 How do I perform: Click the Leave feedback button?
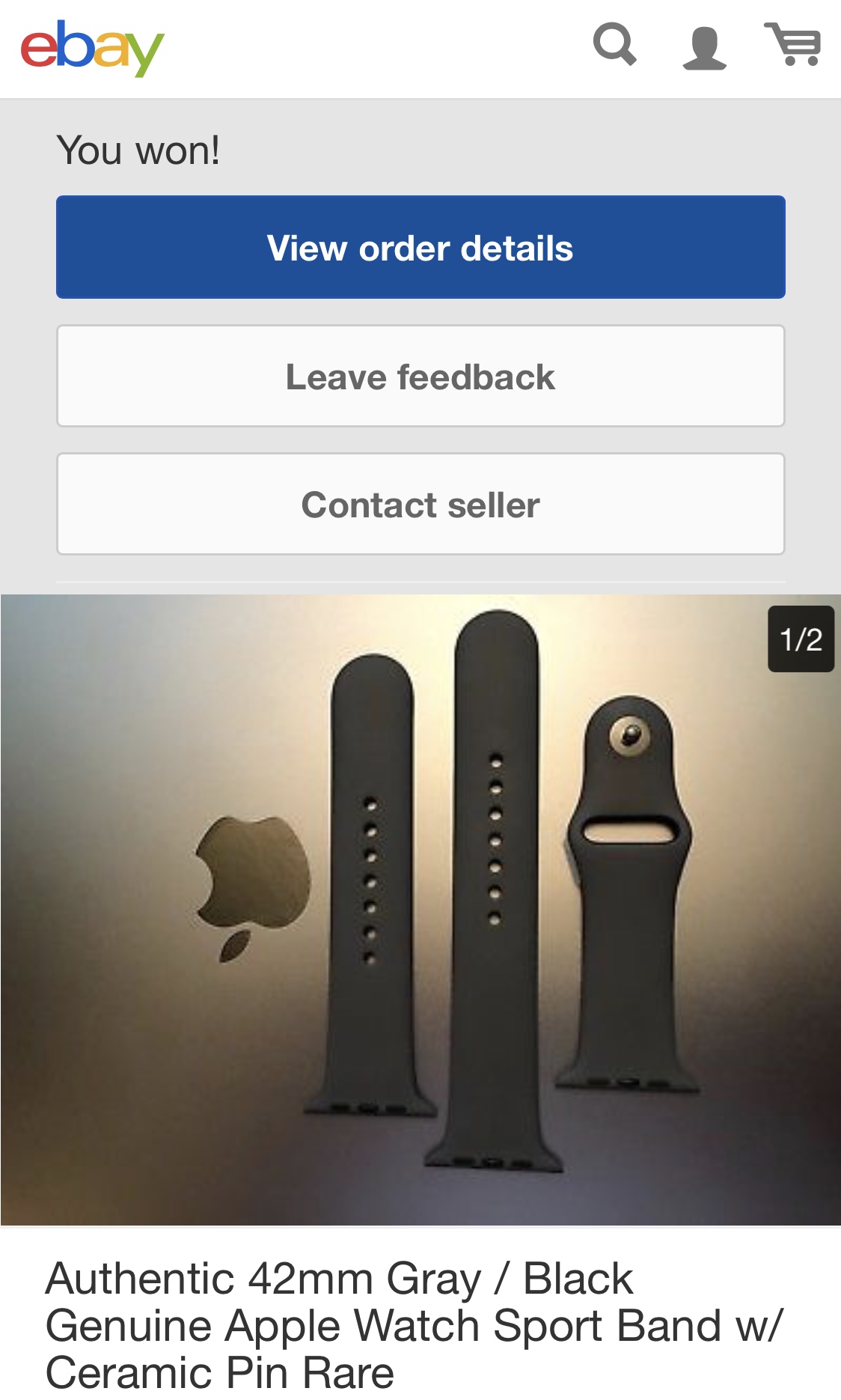[420, 376]
